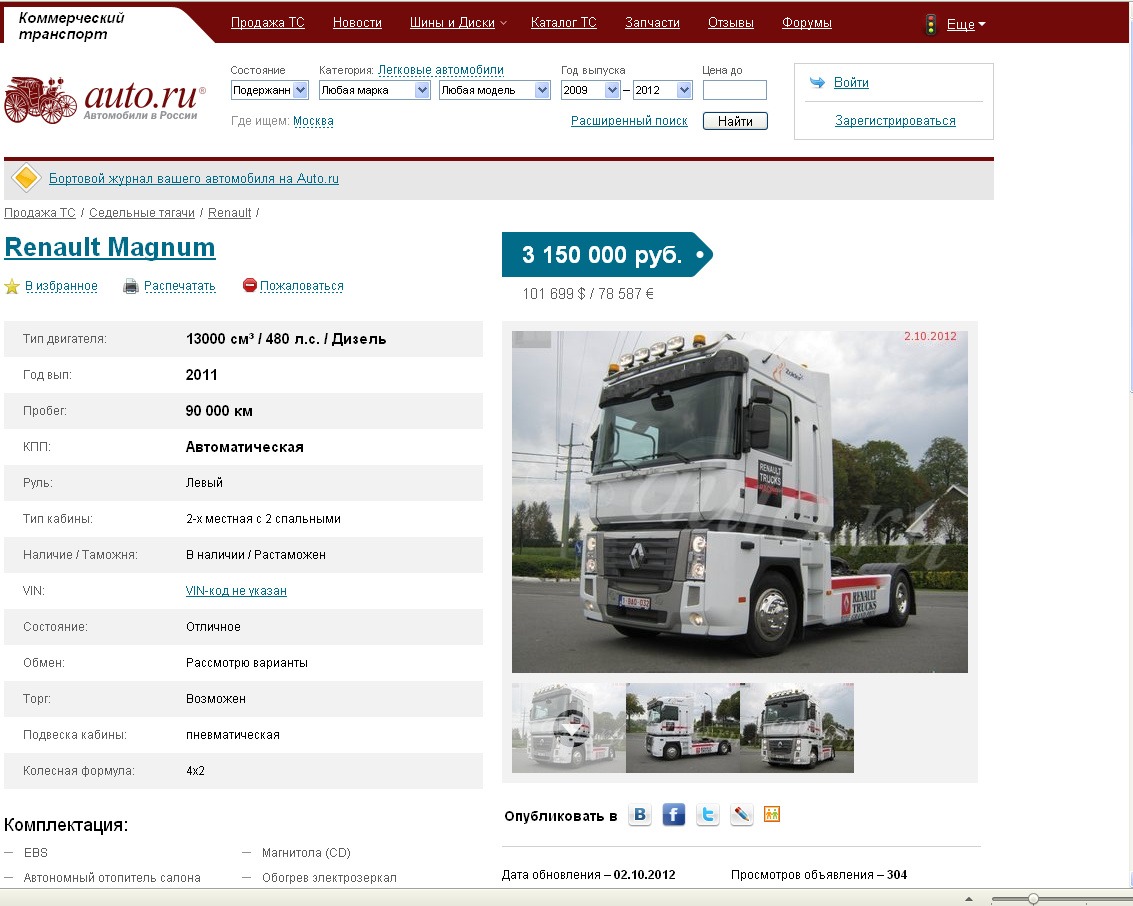The image size is (1133, 906).
Task: Open the year-from 2009 dropdown
Action: click(x=591, y=90)
